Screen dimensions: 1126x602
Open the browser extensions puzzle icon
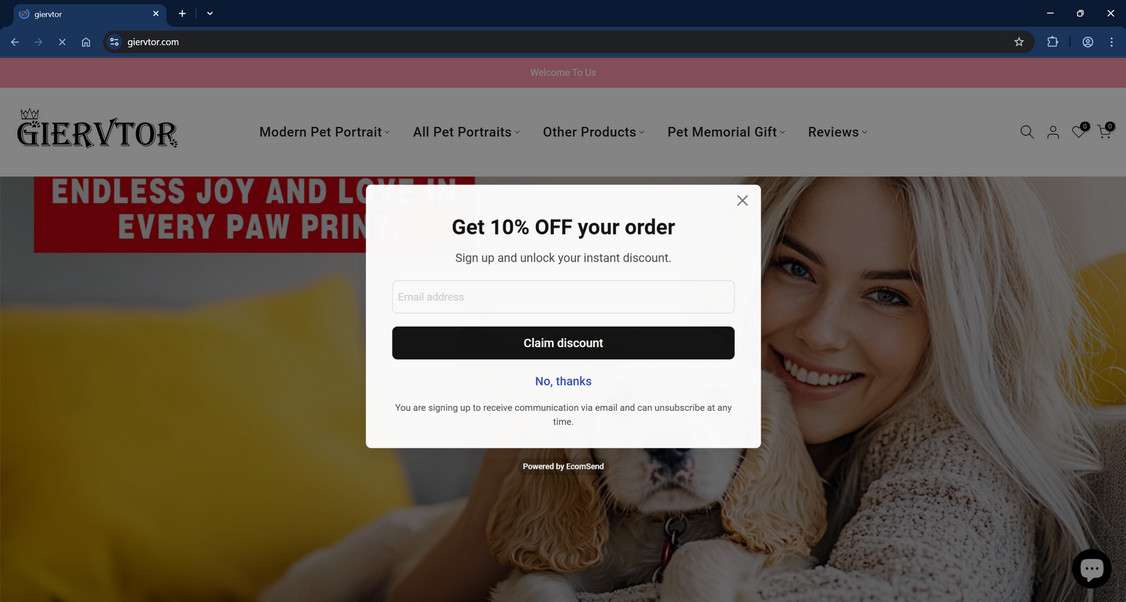click(x=1052, y=42)
